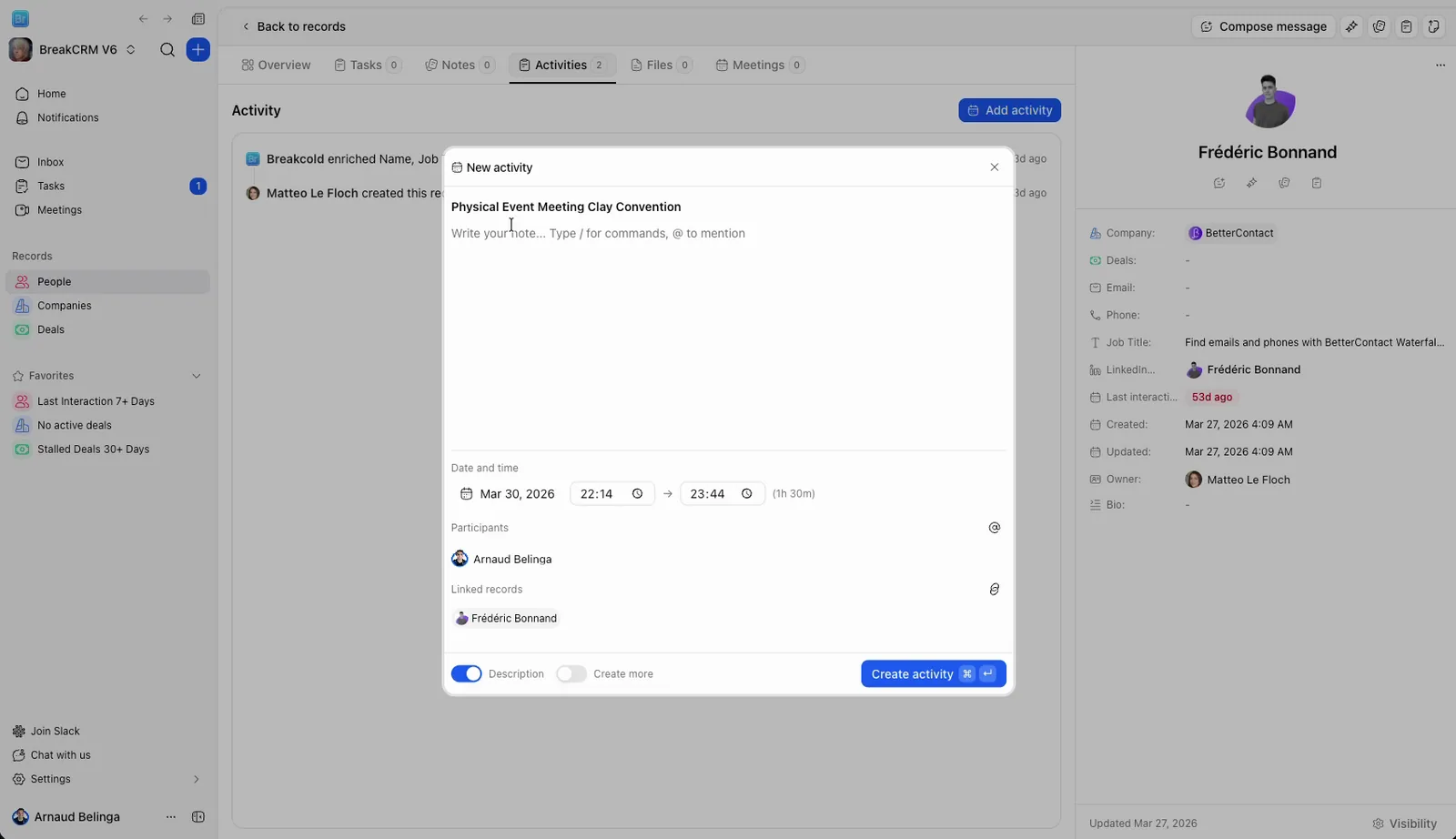Click the calendar icon next to Mar 30, 2026
The image size is (1456, 839).
click(466, 494)
